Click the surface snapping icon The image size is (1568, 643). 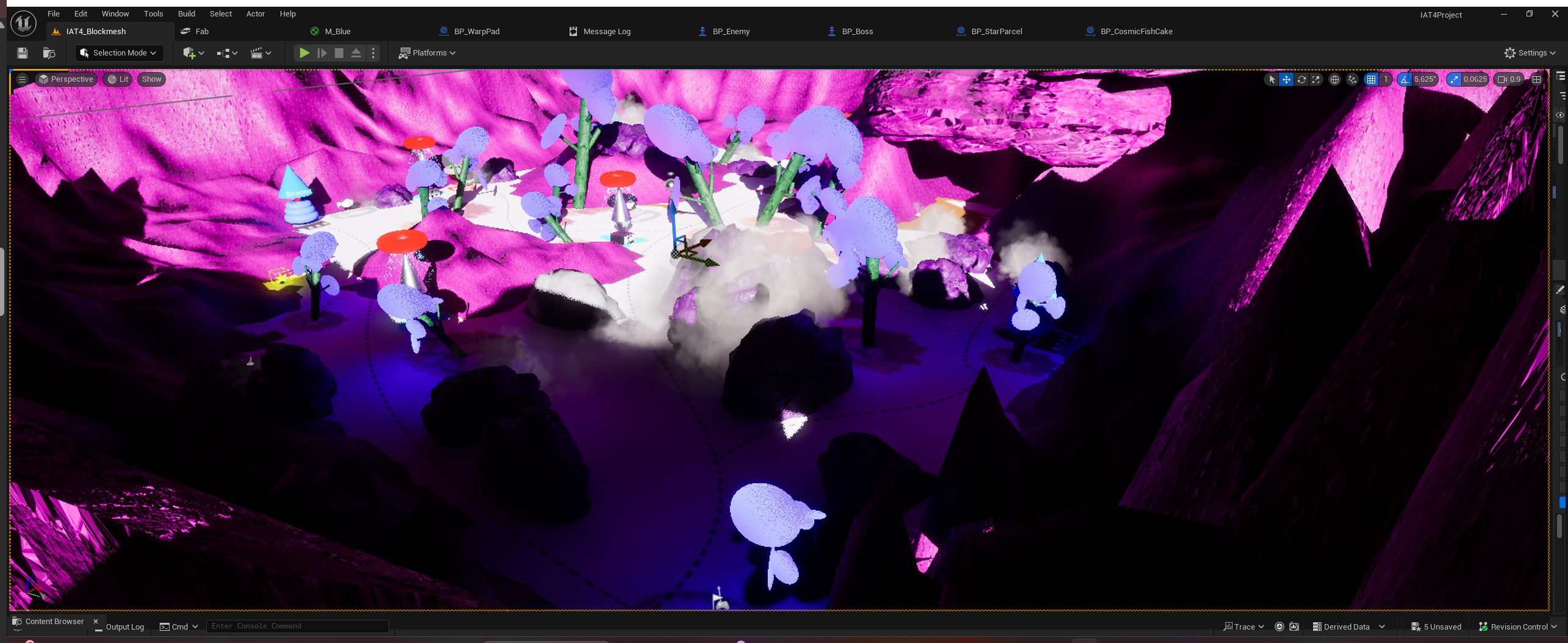tap(1352, 79)
